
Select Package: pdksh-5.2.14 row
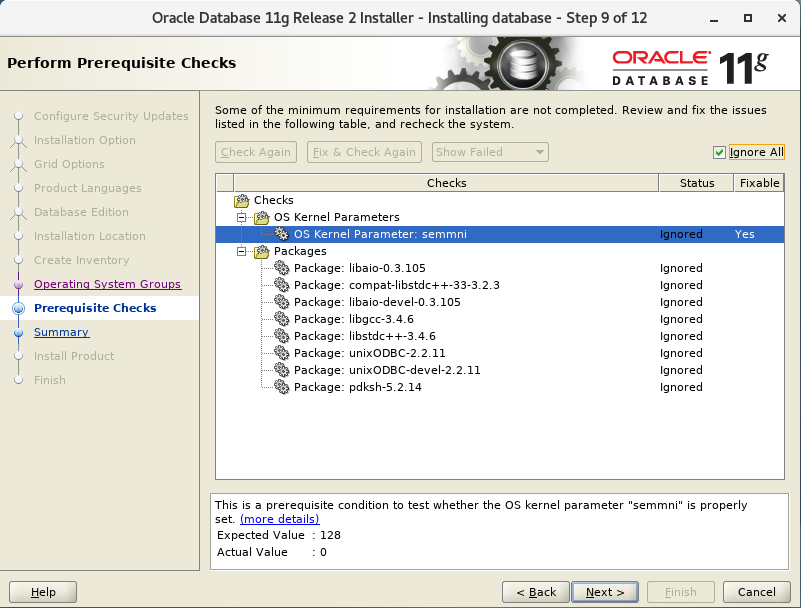[x=500, y=387]
